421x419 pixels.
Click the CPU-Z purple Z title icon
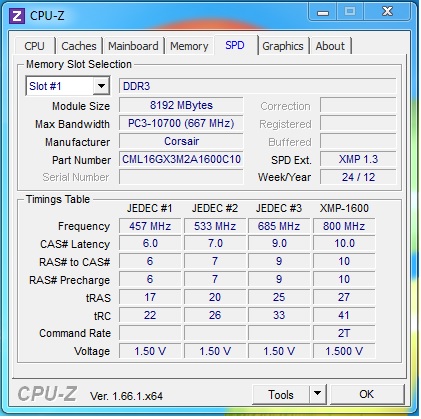point(17,16)
